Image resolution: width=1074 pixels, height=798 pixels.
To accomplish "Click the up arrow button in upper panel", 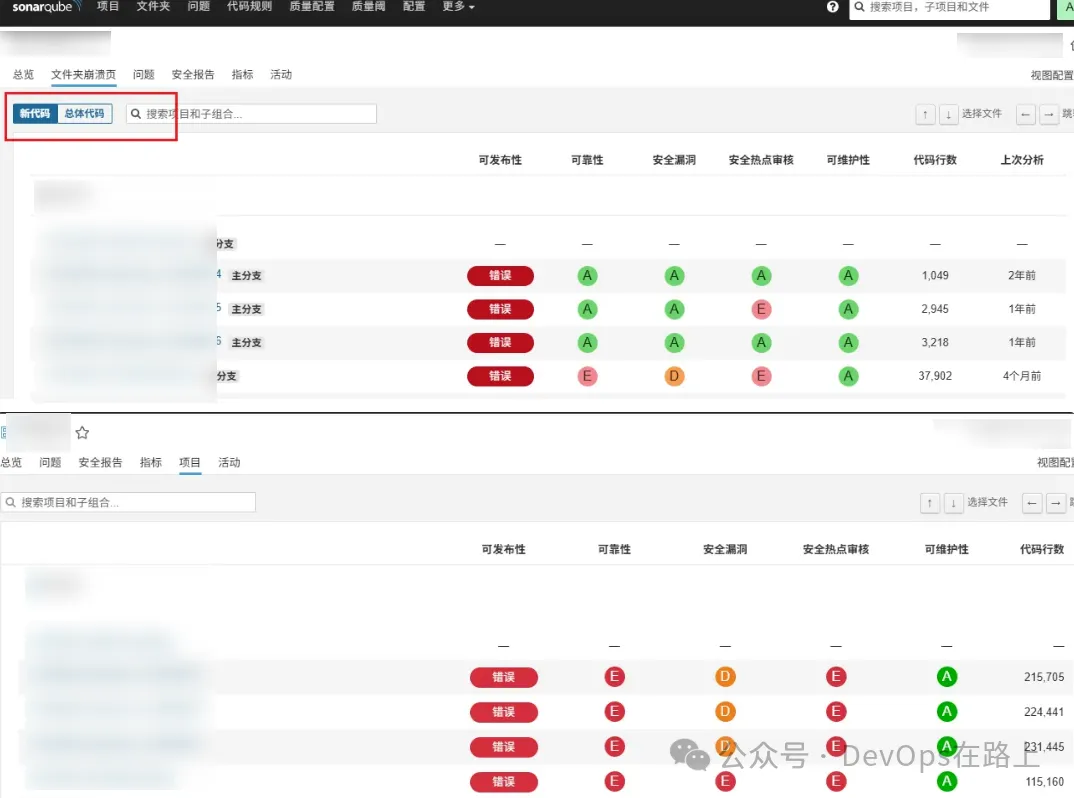I will 925,114.
